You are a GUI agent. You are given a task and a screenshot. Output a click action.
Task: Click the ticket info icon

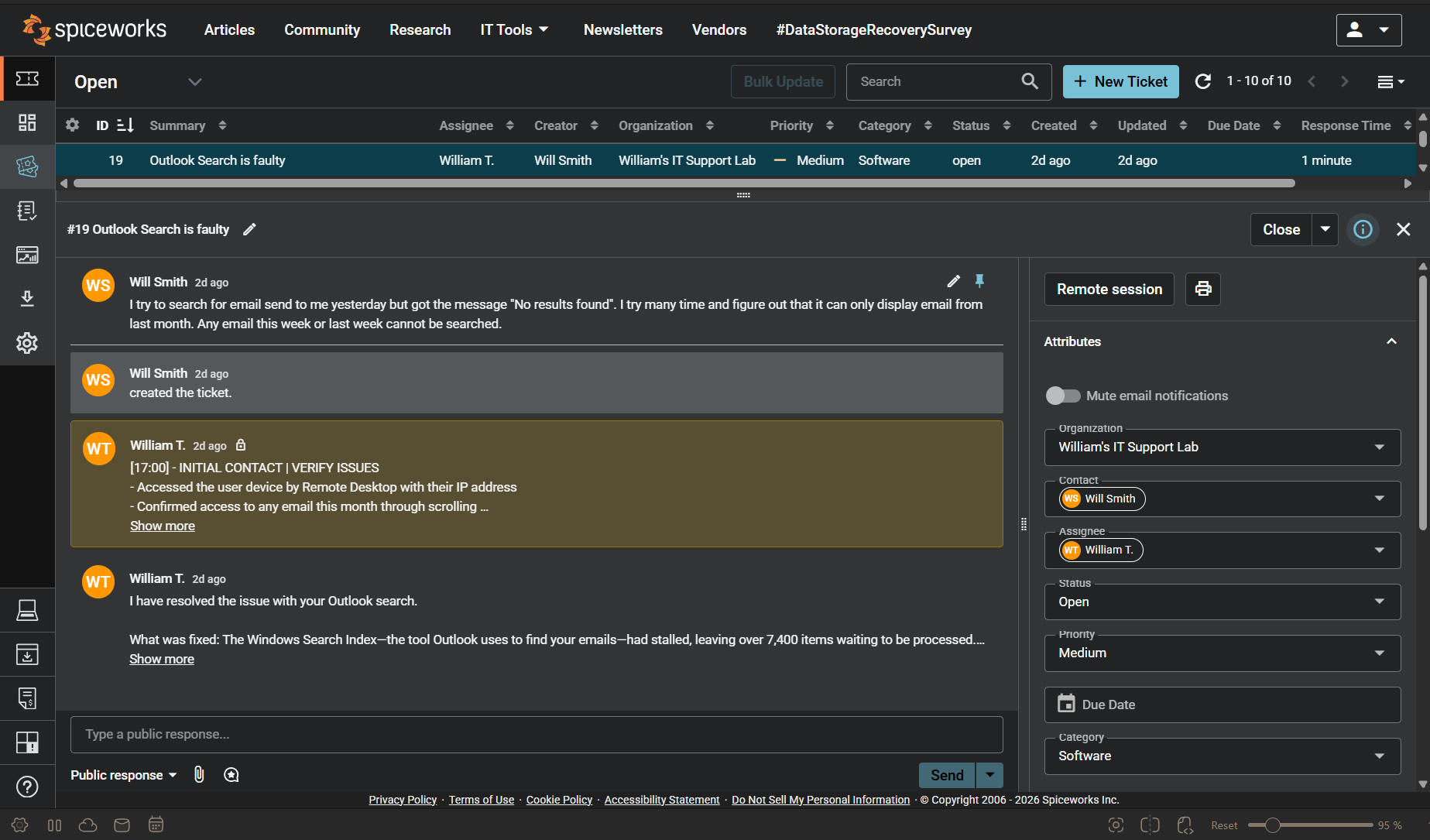point(1363,229)
